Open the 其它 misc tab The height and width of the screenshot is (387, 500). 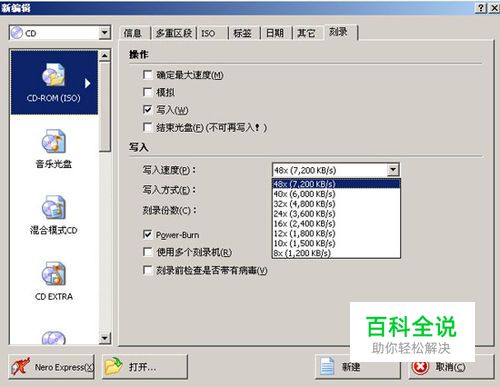pyautogui.click(x=307, y=33)
